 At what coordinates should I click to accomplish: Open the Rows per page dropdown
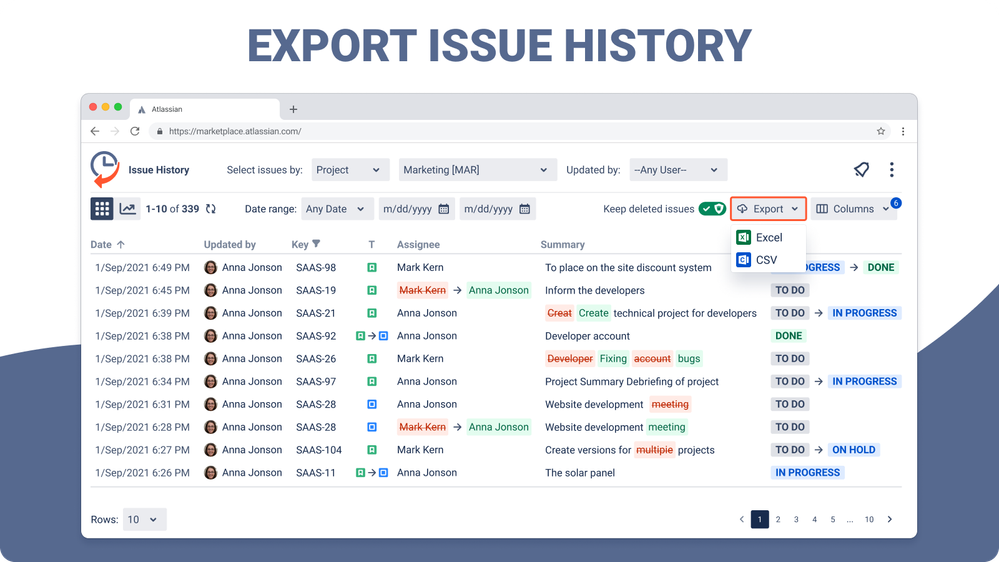pyautogui.click(x=145, y=519)
